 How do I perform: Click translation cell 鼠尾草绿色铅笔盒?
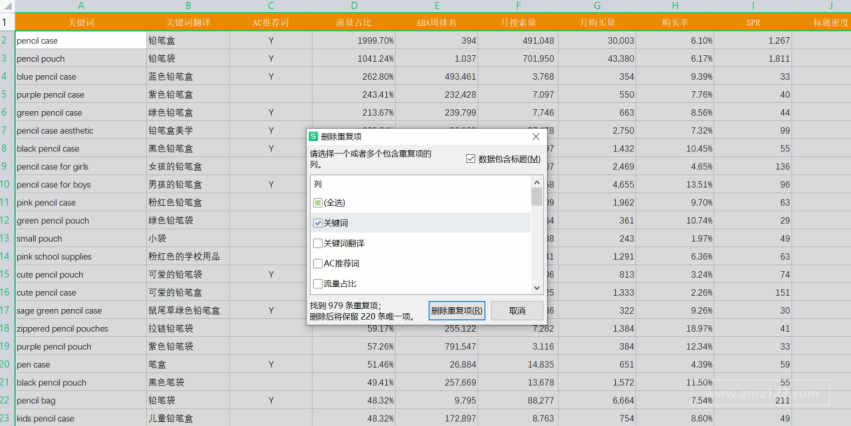point(188,310)
